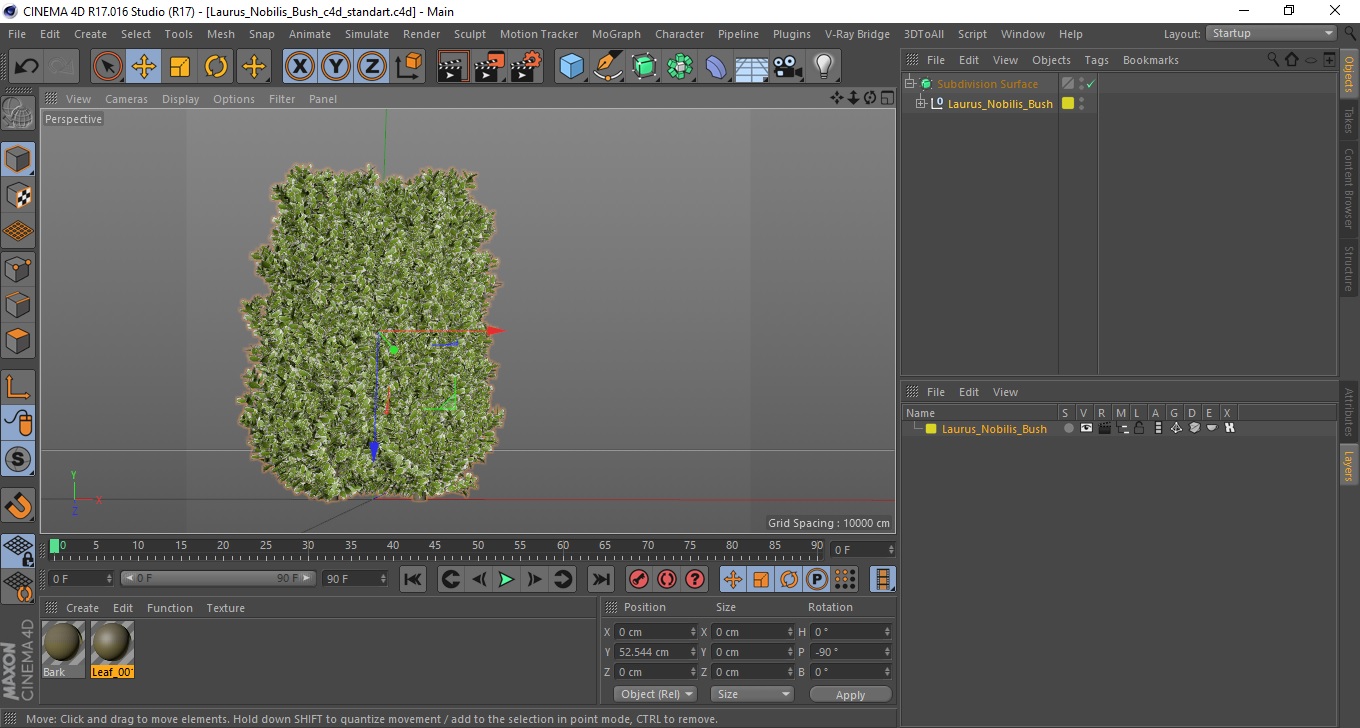Open the Layout dropdown
This screenshot has height=728, width=1360.
(1271, 33)
